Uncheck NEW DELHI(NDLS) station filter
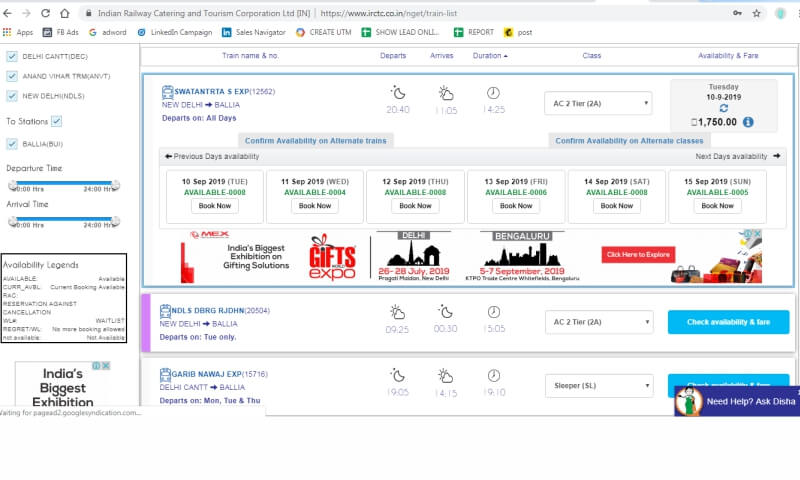The width and height of the screenshot is (800, 480). 12,96
